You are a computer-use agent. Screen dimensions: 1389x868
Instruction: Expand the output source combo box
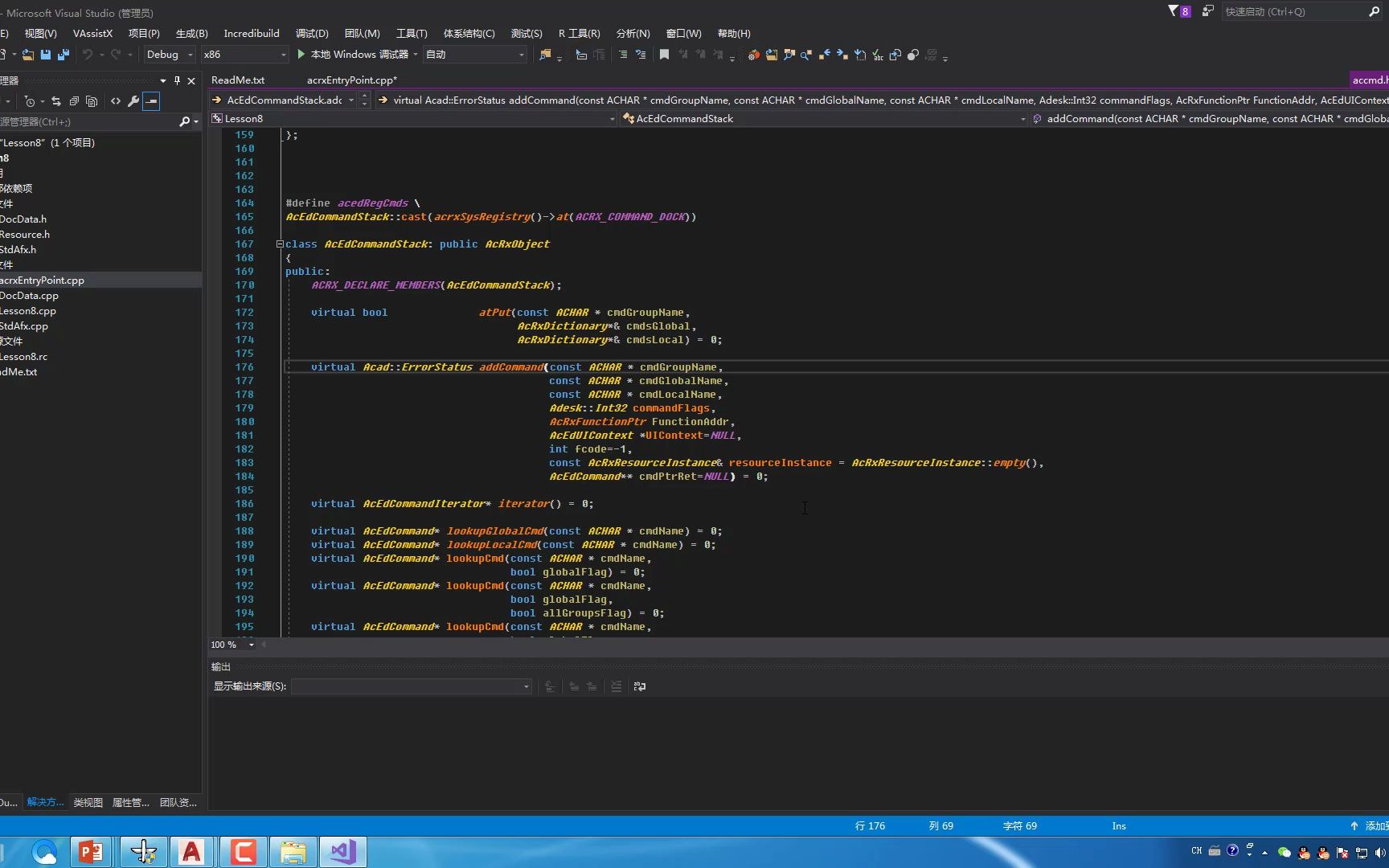tap(526, 686)
